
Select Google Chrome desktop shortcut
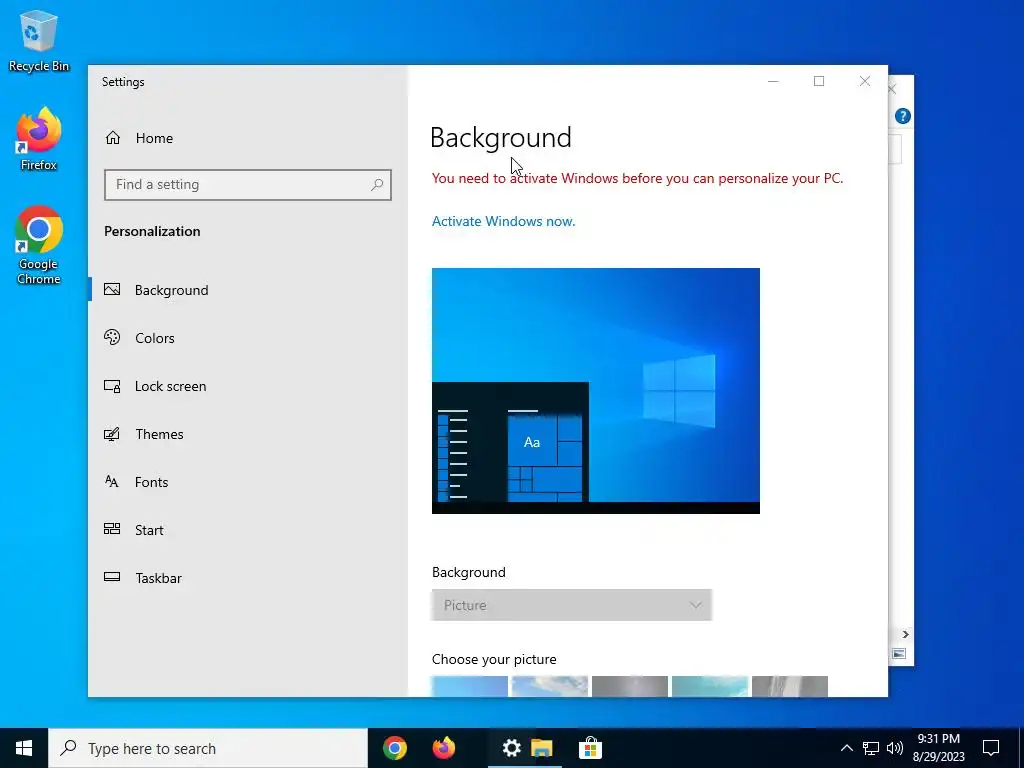point(39,246)
